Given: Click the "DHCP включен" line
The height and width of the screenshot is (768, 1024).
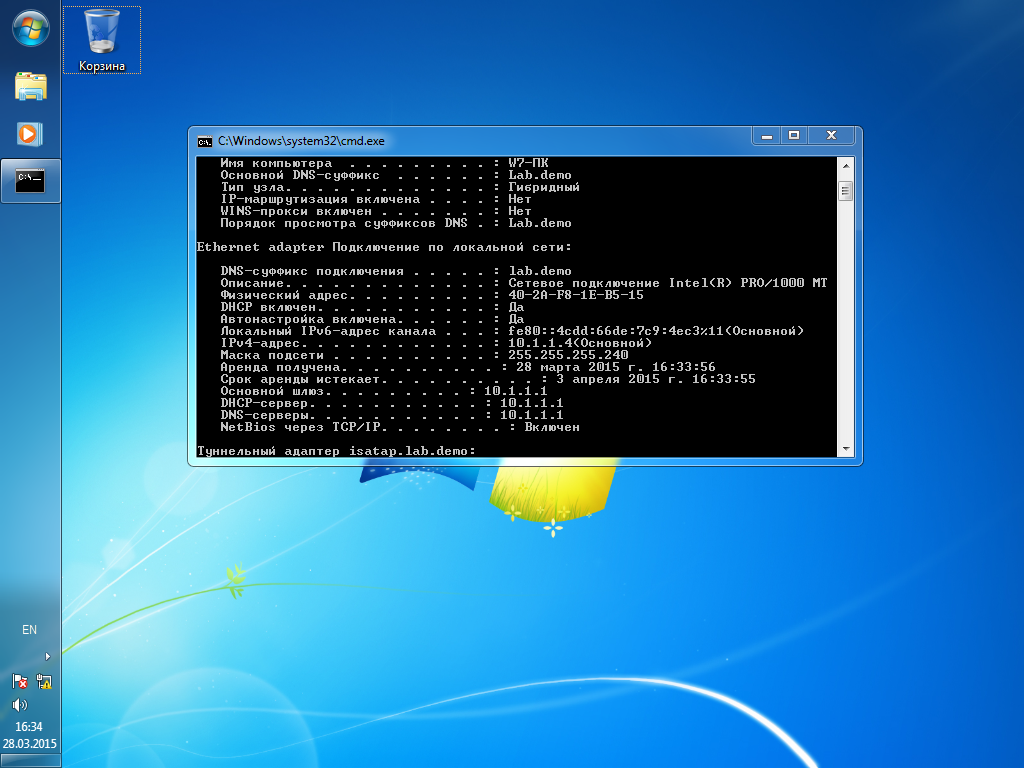Looking at the screenshot, I should (372, 307).
